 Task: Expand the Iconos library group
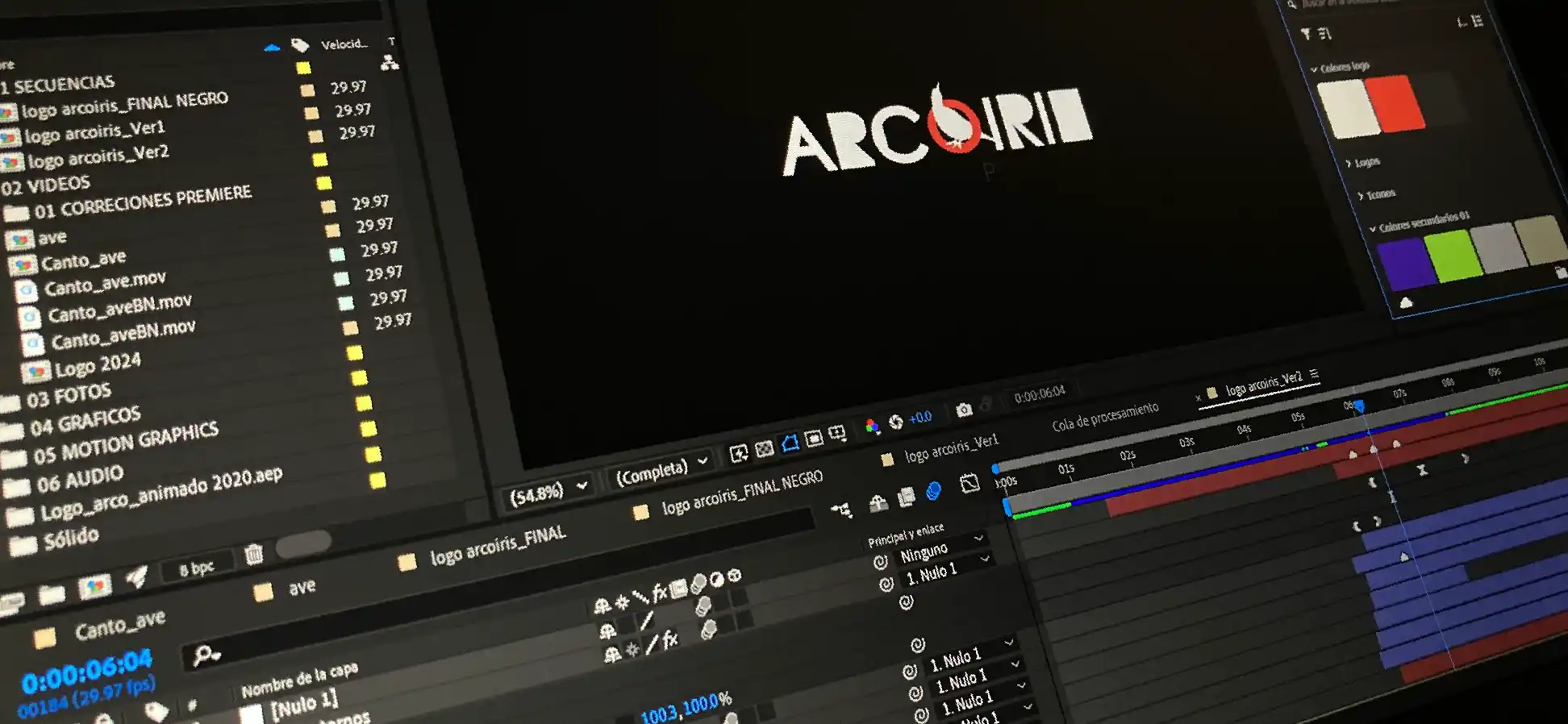tap(1361, 196)
